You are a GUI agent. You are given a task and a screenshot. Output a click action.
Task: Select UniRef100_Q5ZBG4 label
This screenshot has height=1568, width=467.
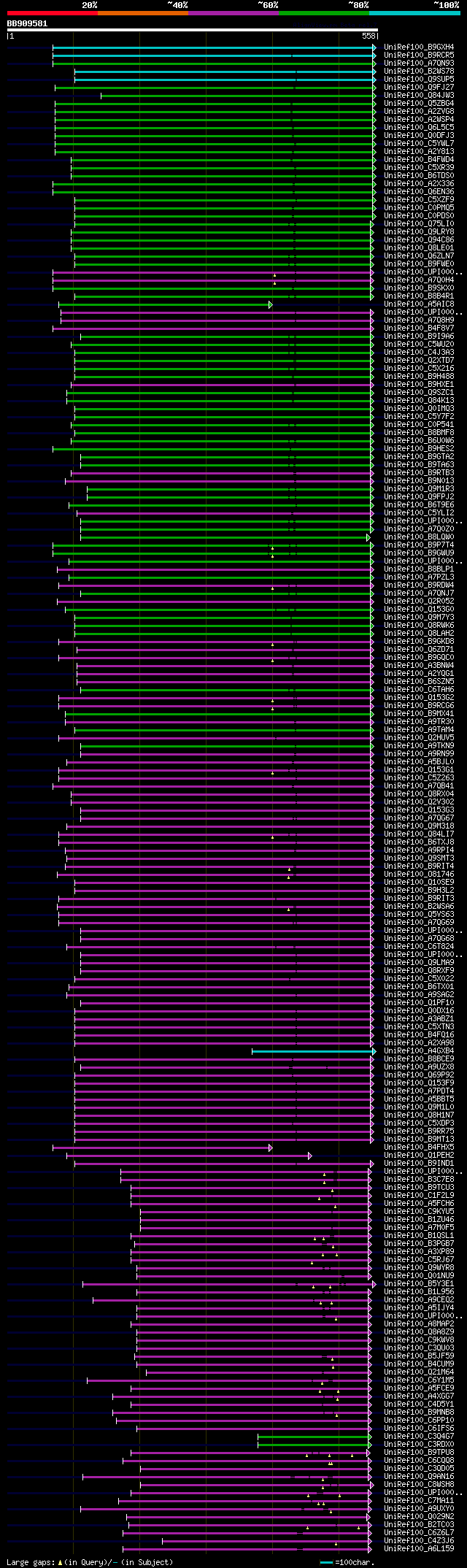419,104
